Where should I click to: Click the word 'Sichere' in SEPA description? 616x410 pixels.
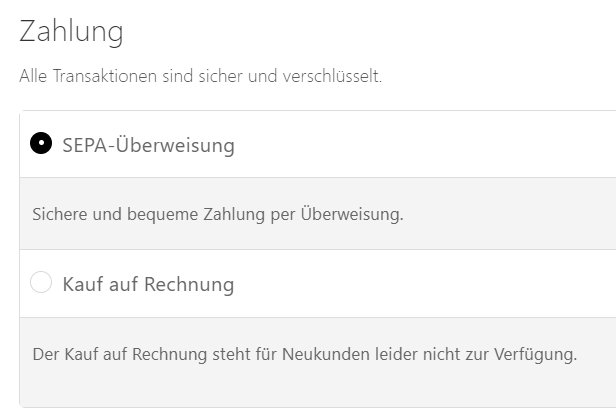coord(58,214)
